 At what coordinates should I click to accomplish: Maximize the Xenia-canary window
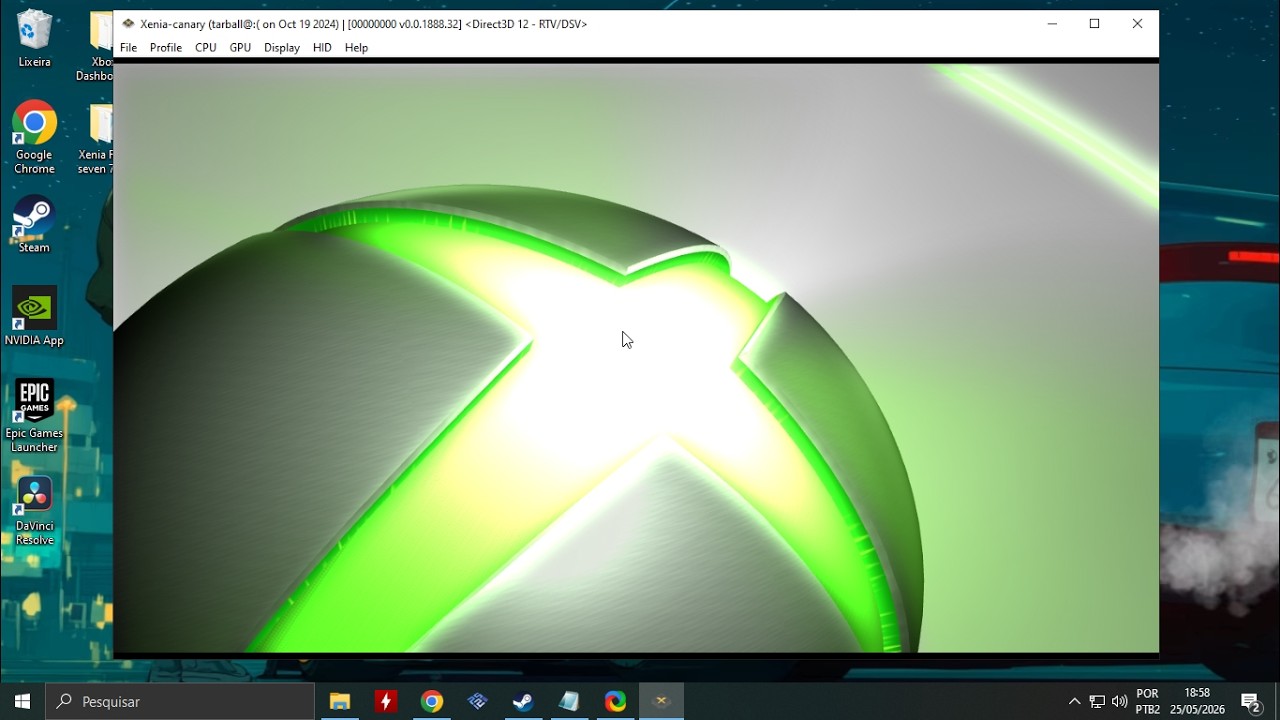pos(1095,24)
